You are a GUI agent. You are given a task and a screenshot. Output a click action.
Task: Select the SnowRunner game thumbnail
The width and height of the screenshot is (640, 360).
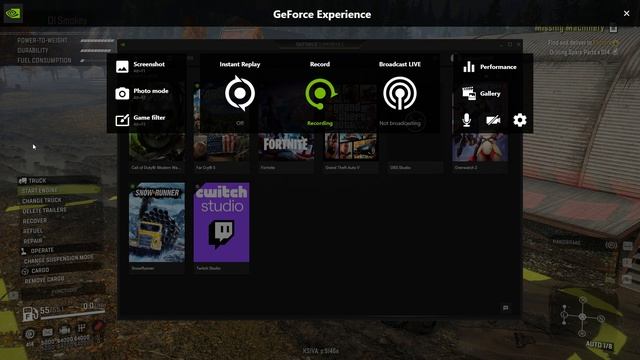coord(157,222)
